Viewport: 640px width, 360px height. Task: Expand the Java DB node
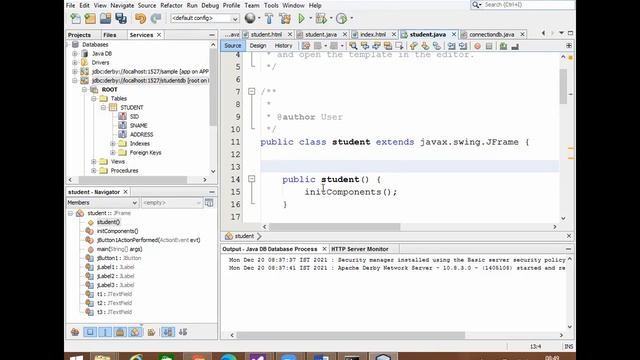(x=75, y=53)
